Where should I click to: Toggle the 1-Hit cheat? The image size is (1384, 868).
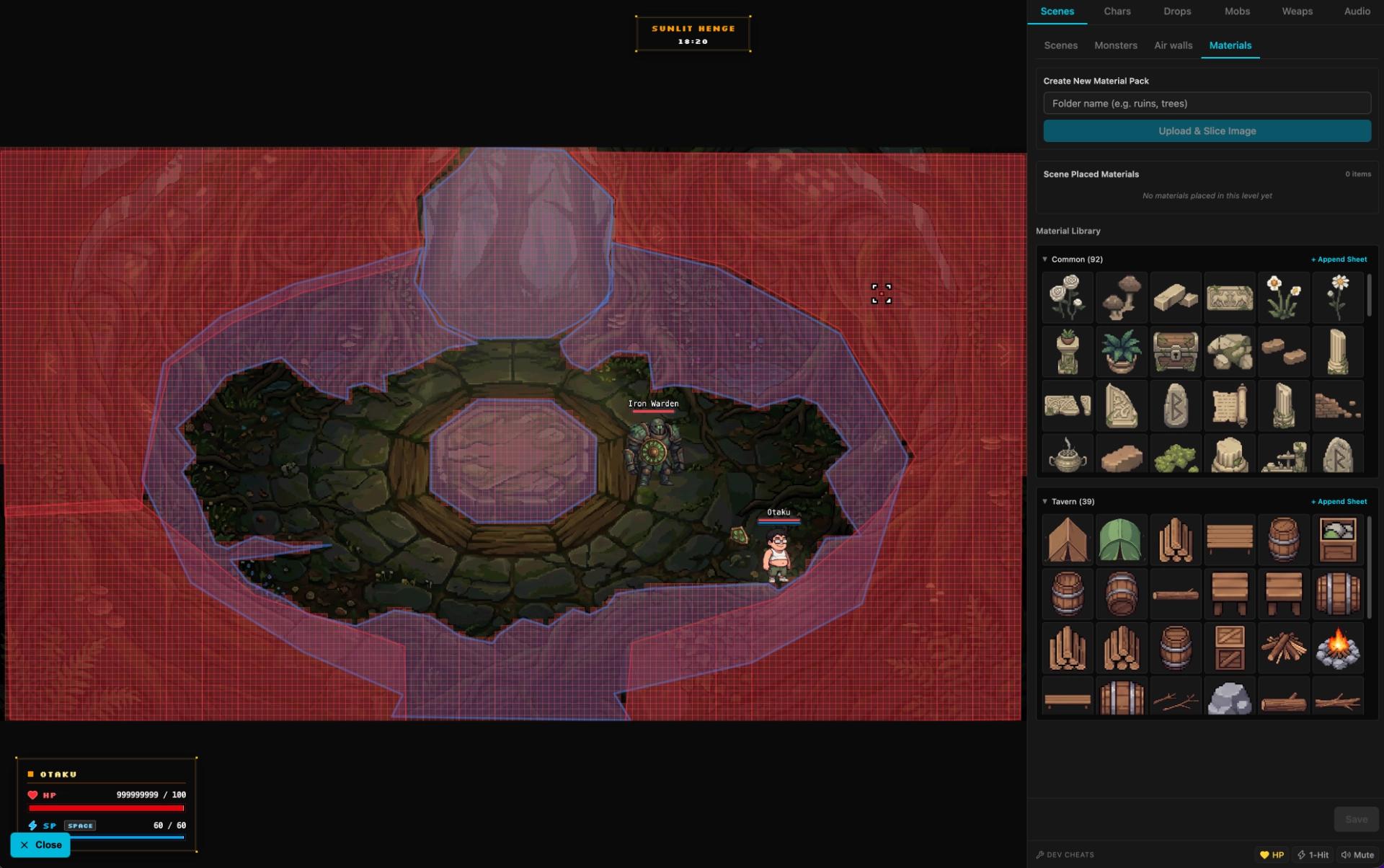click(1313, 855)
